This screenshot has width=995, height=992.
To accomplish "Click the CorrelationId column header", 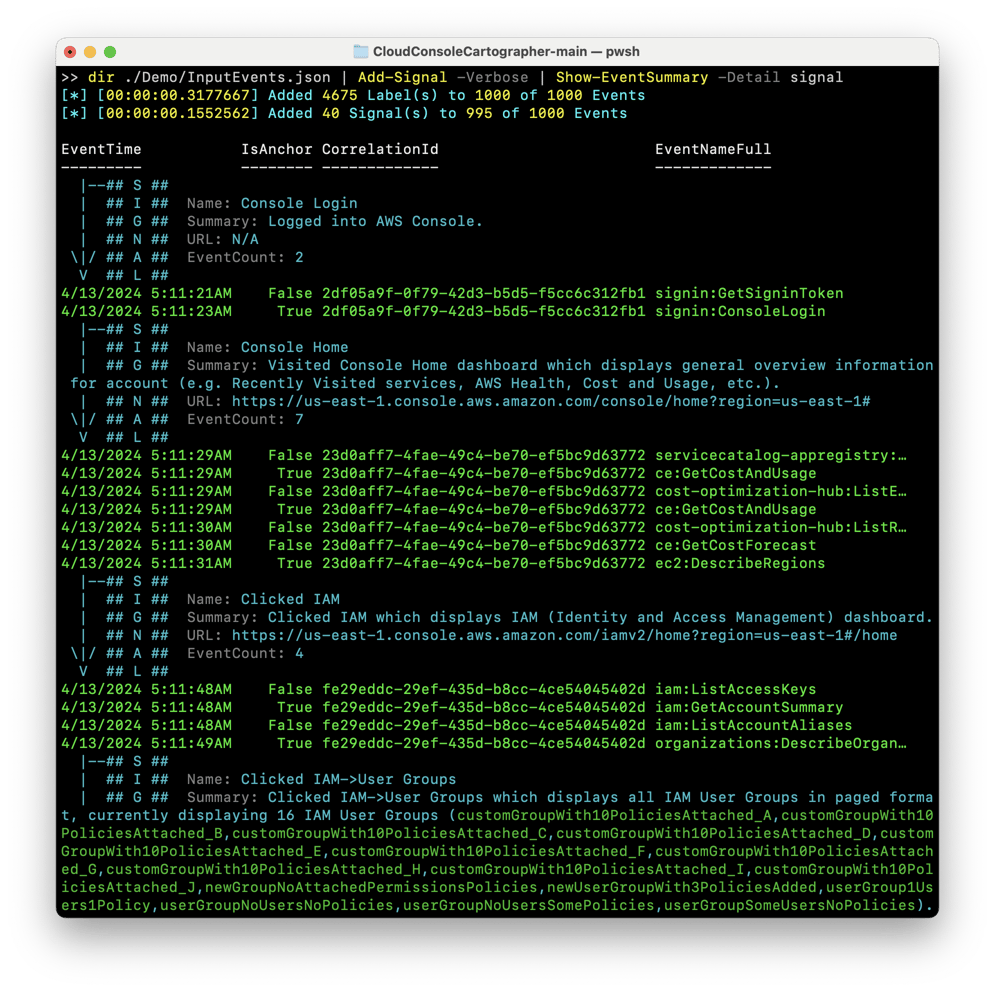I will click(377, 148).
